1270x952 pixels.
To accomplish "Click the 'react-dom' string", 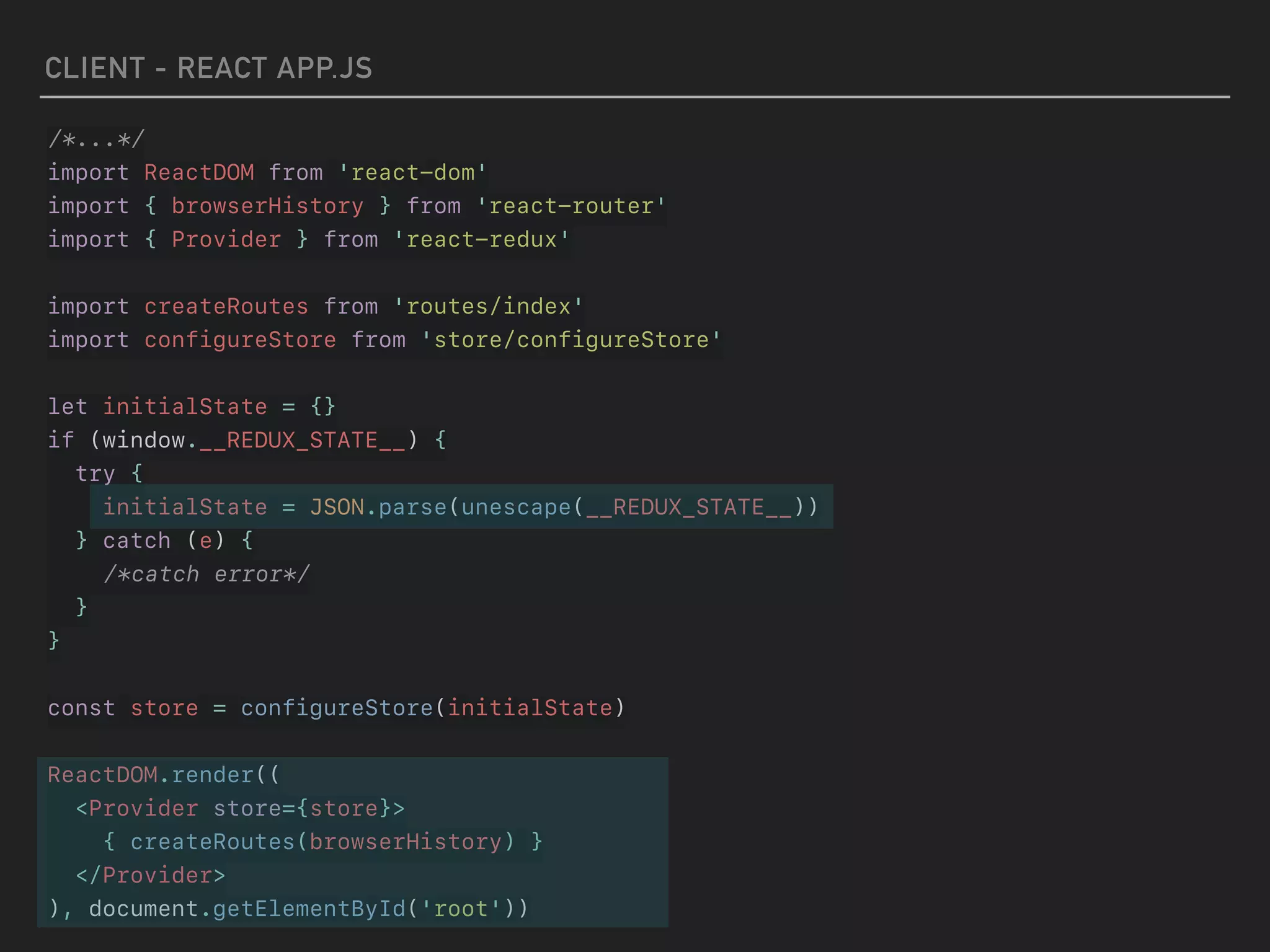I will 412,172.
